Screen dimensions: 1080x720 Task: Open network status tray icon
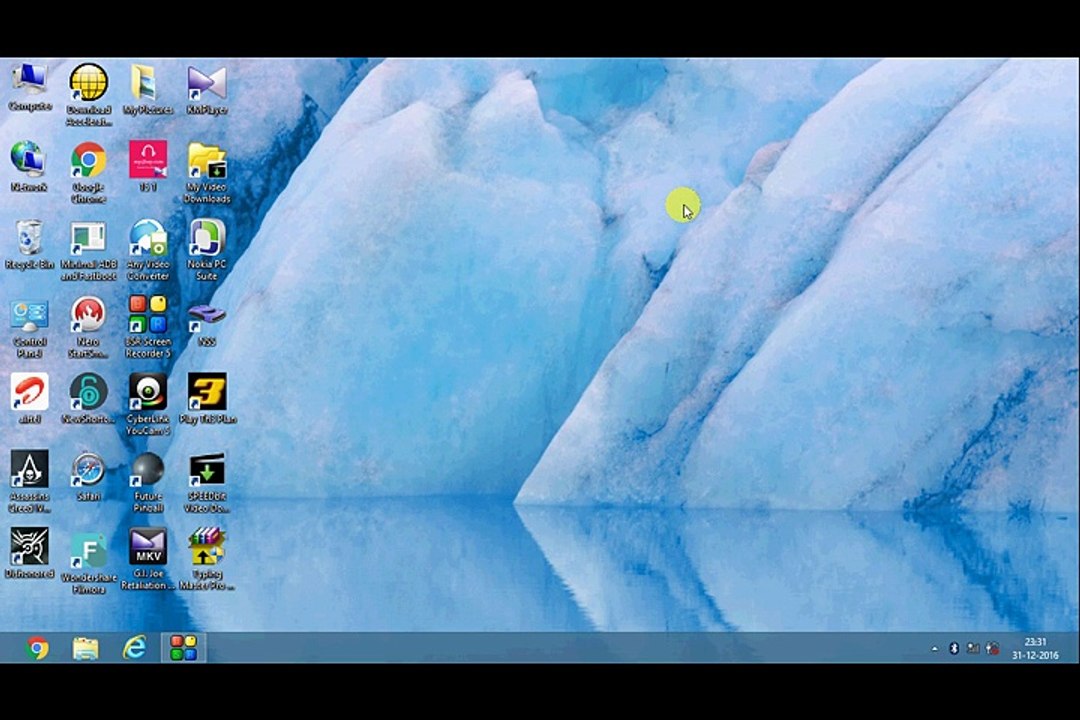coord(973,648)
